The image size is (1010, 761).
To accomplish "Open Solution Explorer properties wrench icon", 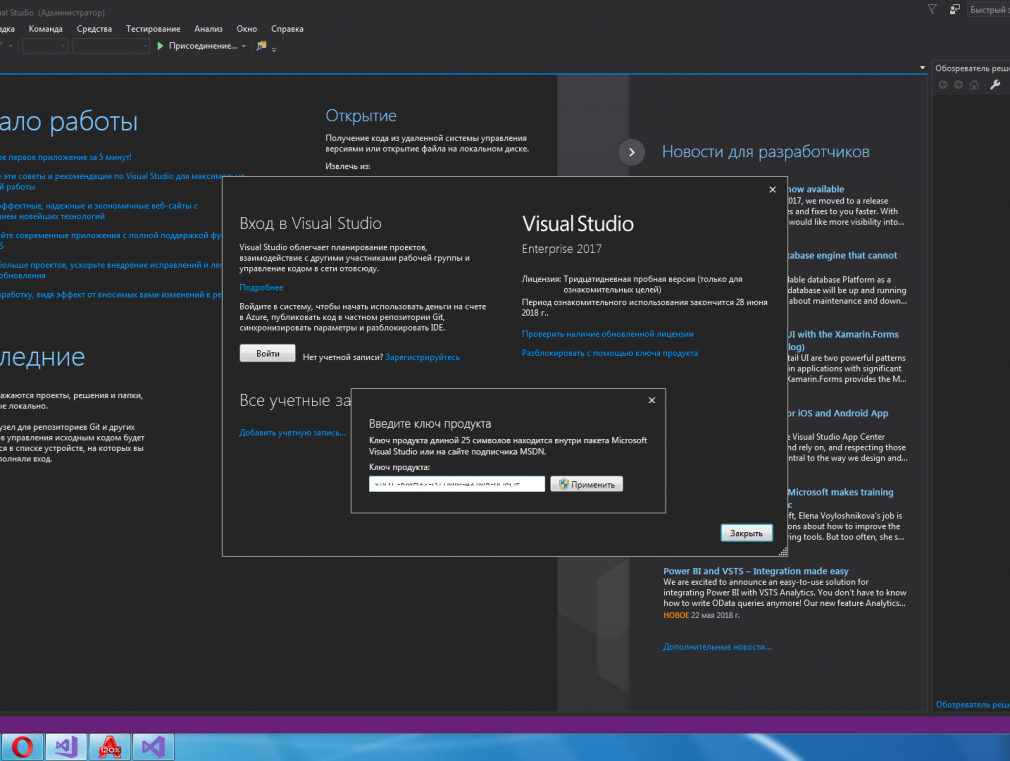I will tap(995, 85).
